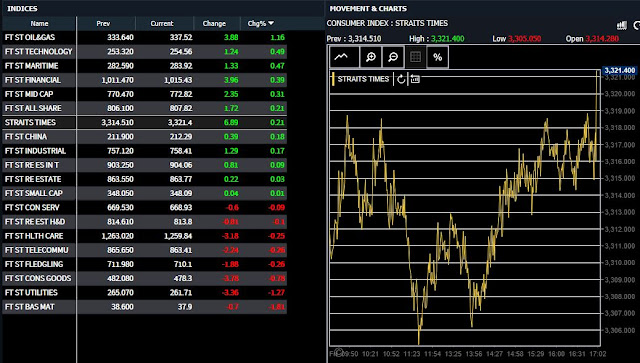
Task: Toggle the chart grid icon
Action: point(416,57)
